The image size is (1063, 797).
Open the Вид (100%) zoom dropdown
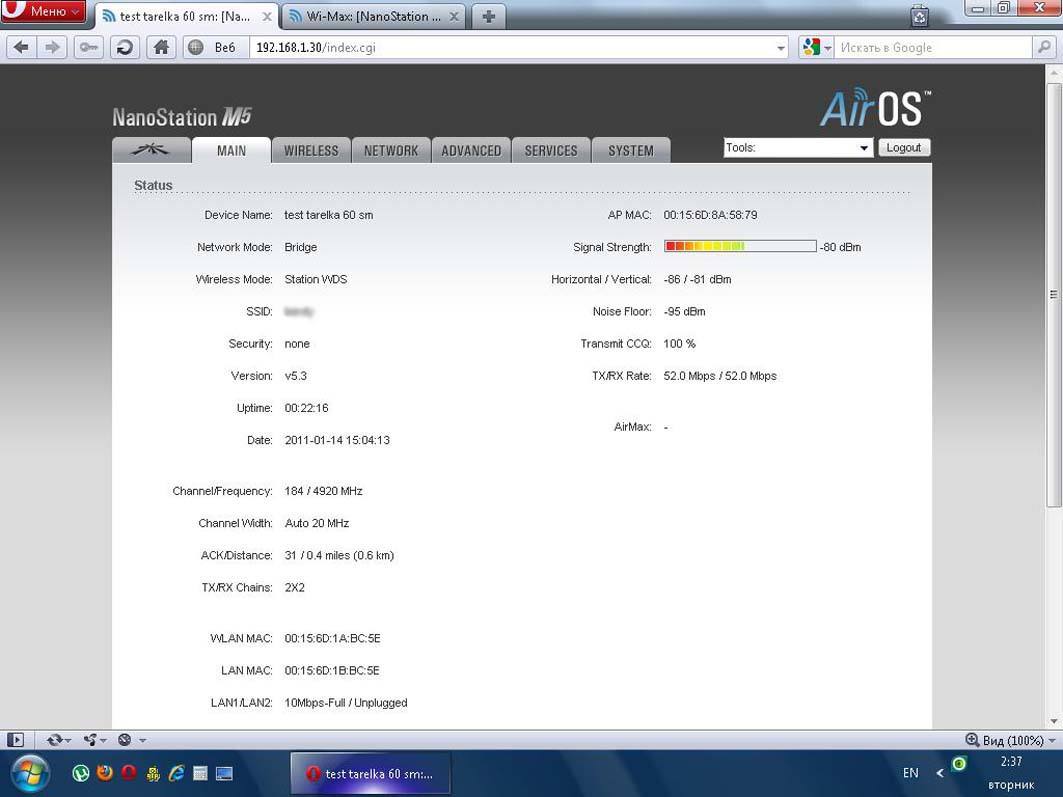click(x=1011, y=740)
